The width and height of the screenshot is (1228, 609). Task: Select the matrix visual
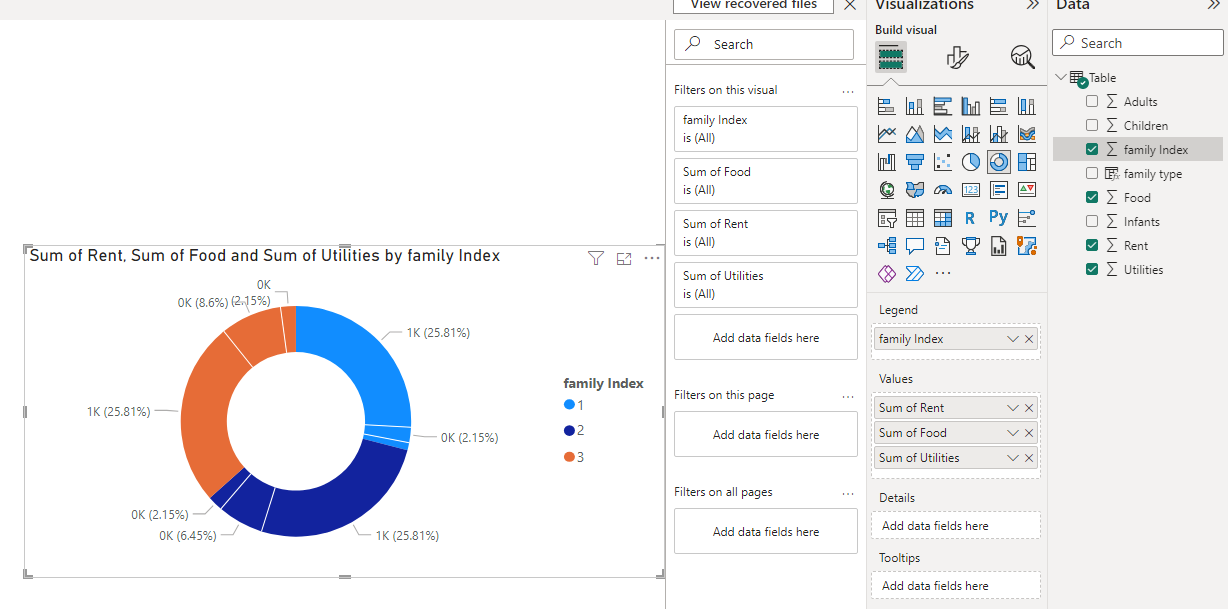[x=943, y=218]
